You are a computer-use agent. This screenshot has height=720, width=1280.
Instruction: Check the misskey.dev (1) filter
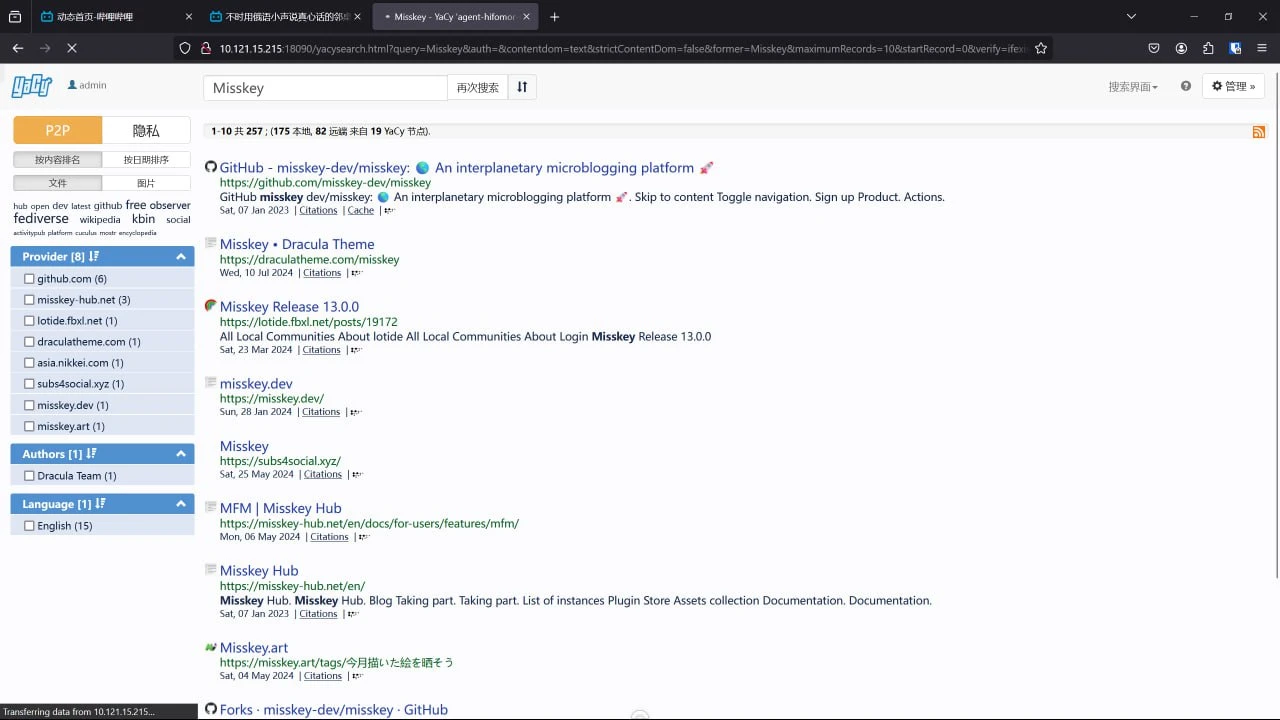[x=29, y=405]
